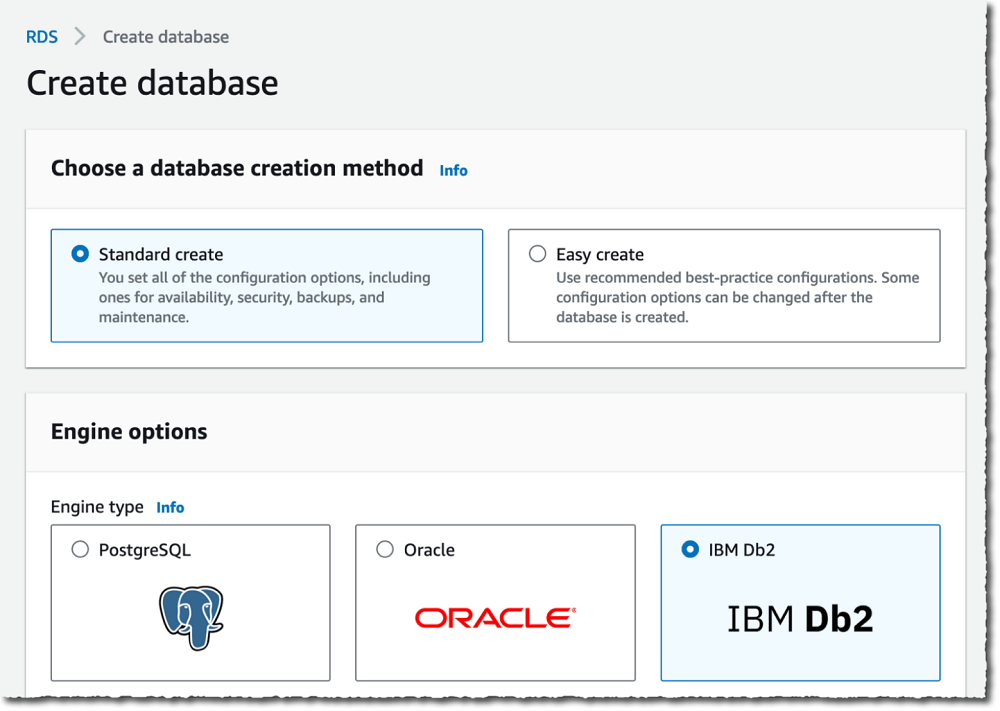This screenshot has width=1000, height=711.
Task: Select the Easy create radio button
Action: coord(537,253)
